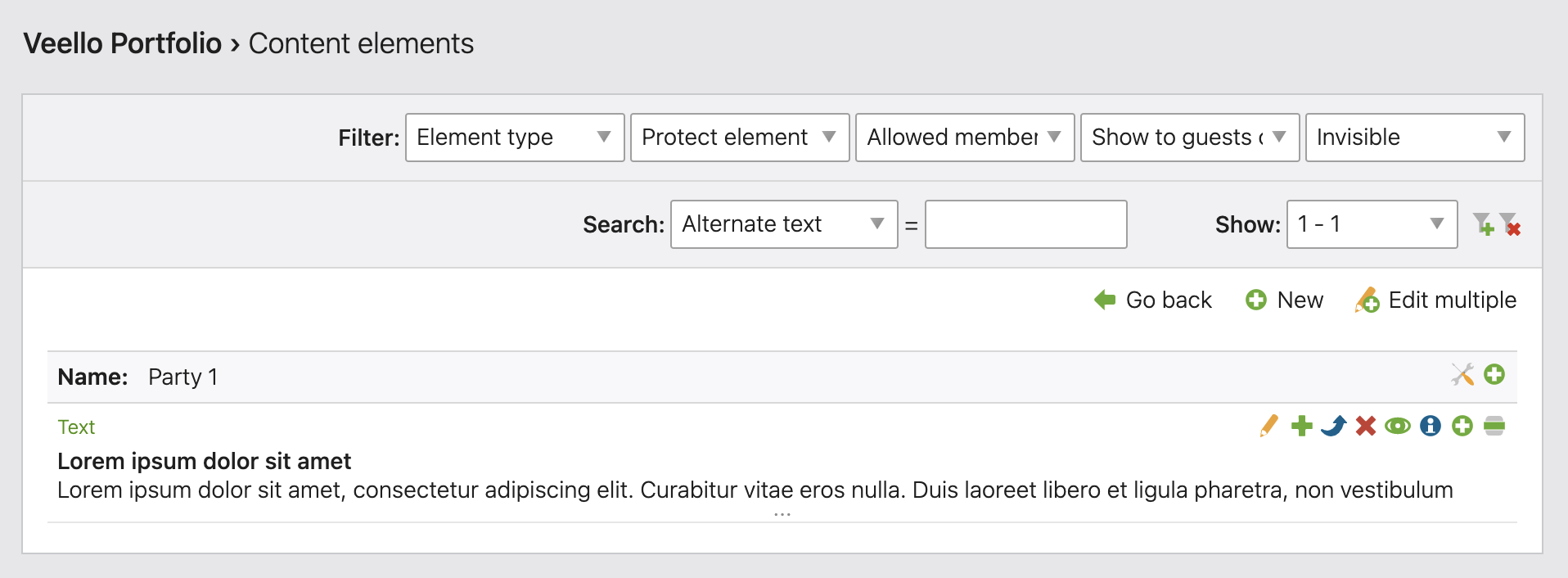Reset filters with the funnel red-X icon

tap(1510, 224)
